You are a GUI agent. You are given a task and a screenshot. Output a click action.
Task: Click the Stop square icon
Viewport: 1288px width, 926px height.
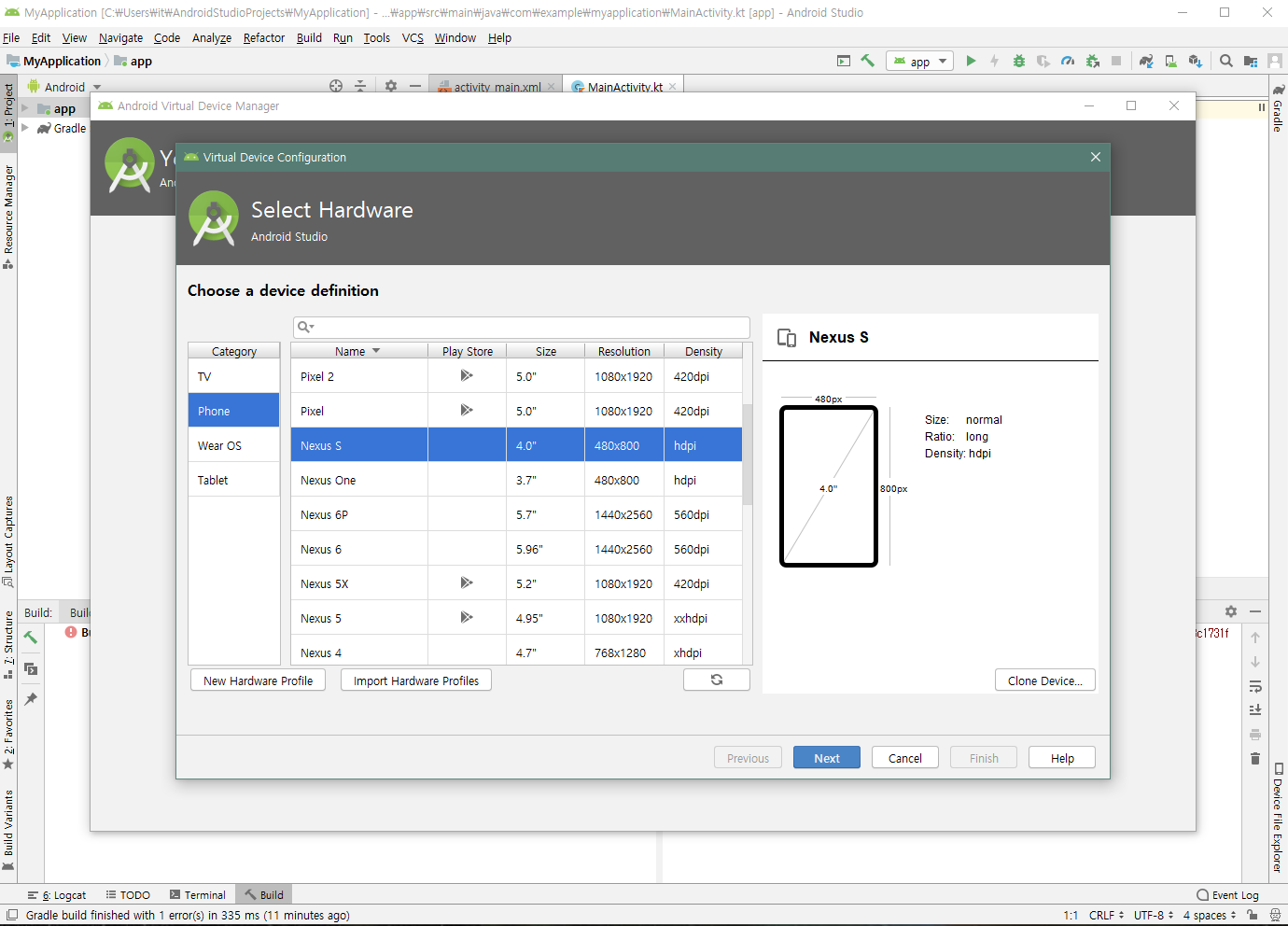(1116, 61)
